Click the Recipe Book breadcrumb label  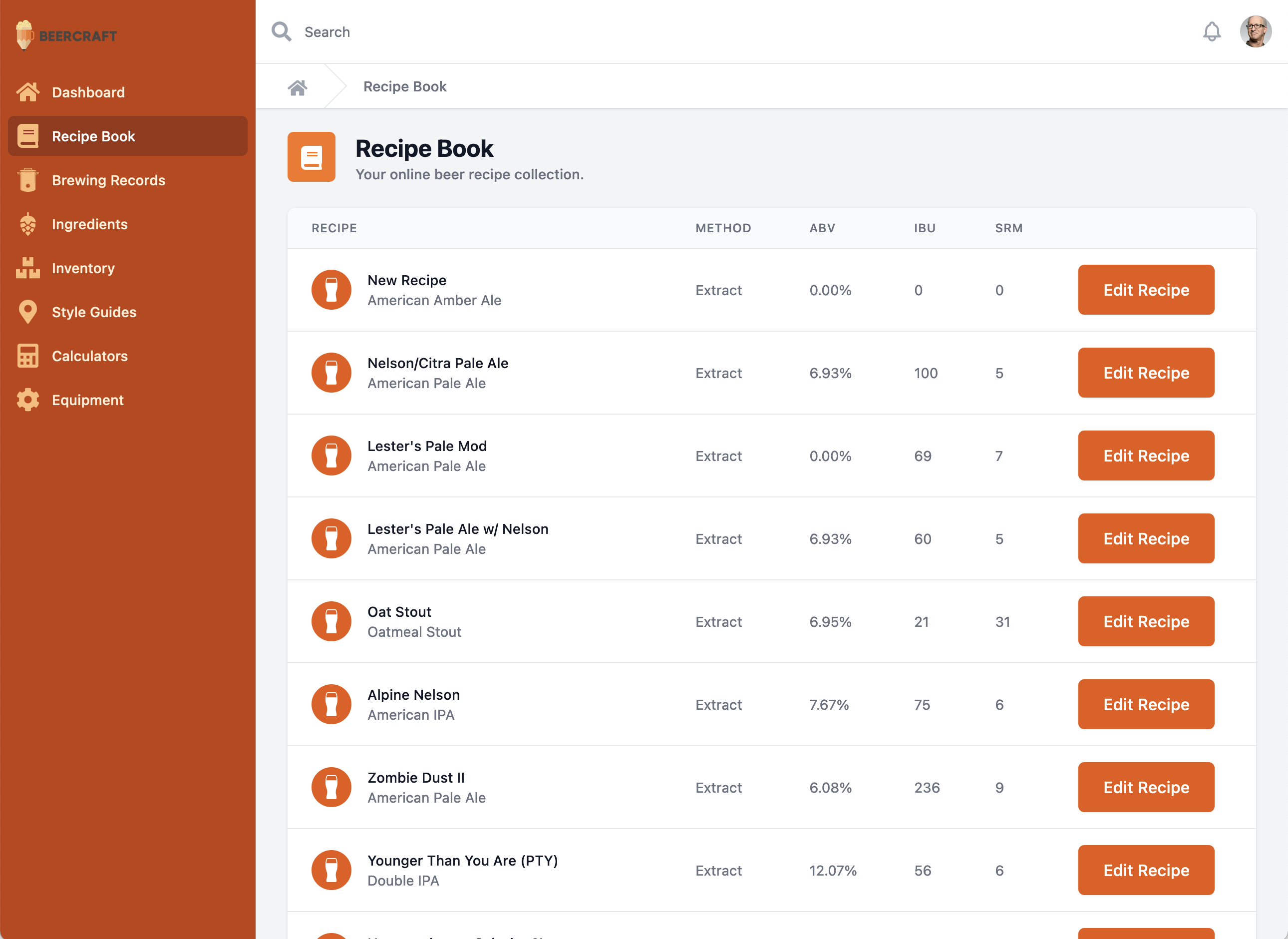[404, 86]
